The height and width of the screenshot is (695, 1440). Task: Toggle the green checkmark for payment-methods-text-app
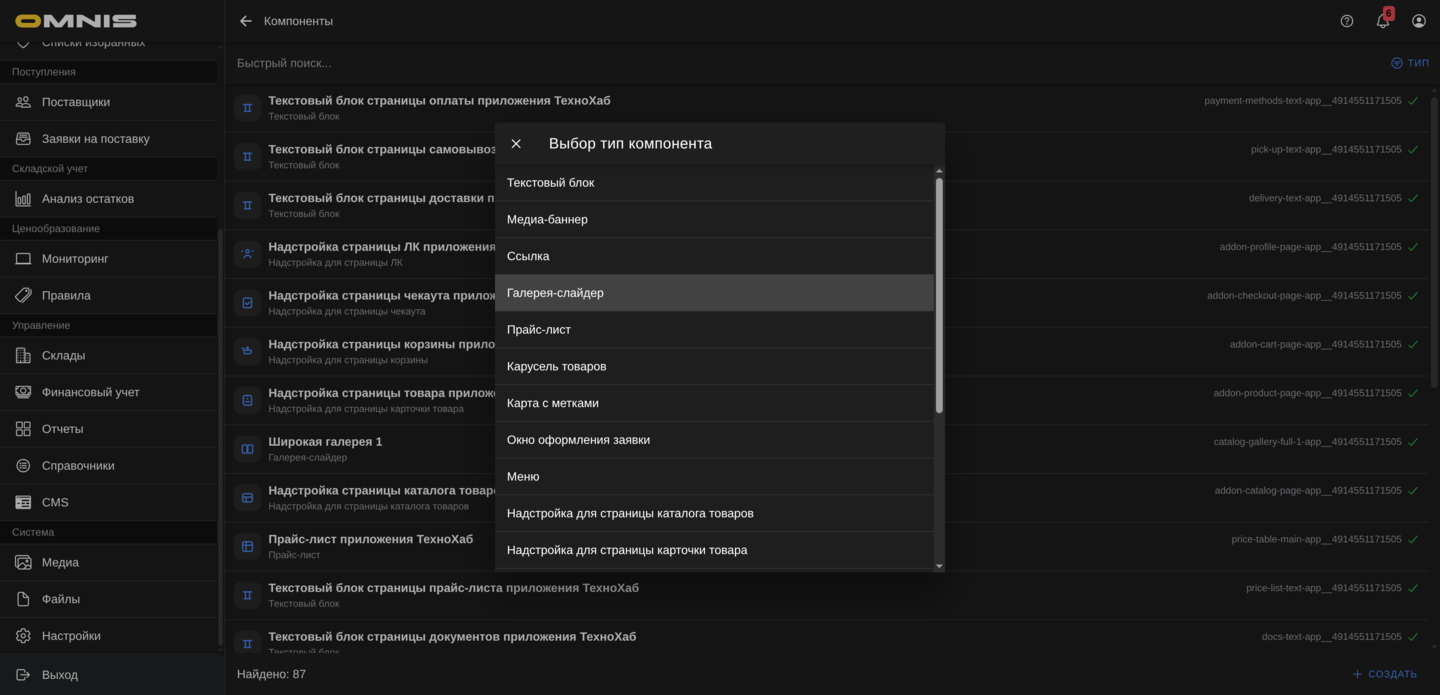pyautogui.click(x=1412, y=100)
